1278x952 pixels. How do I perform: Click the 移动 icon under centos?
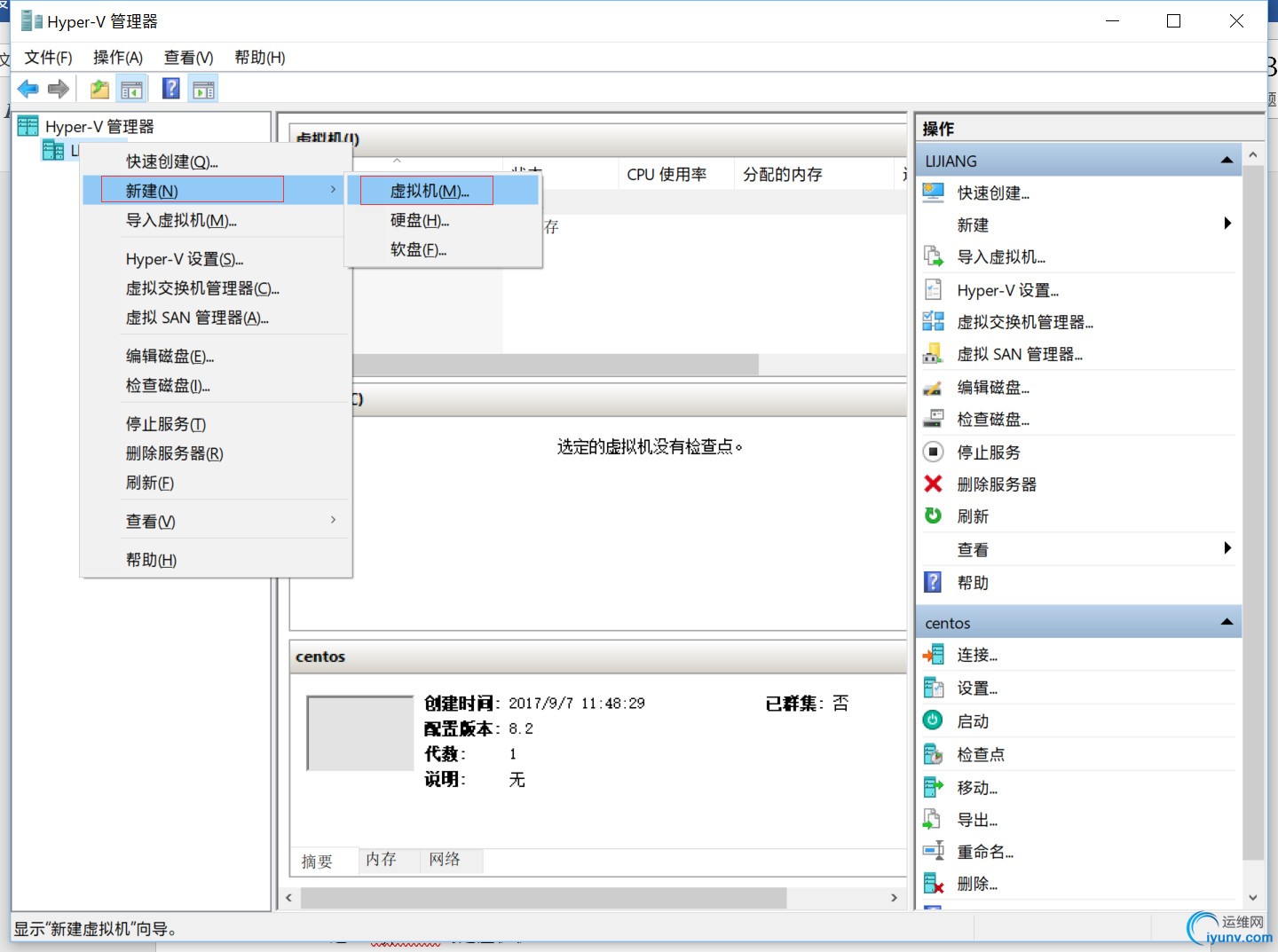coord(934,787)
